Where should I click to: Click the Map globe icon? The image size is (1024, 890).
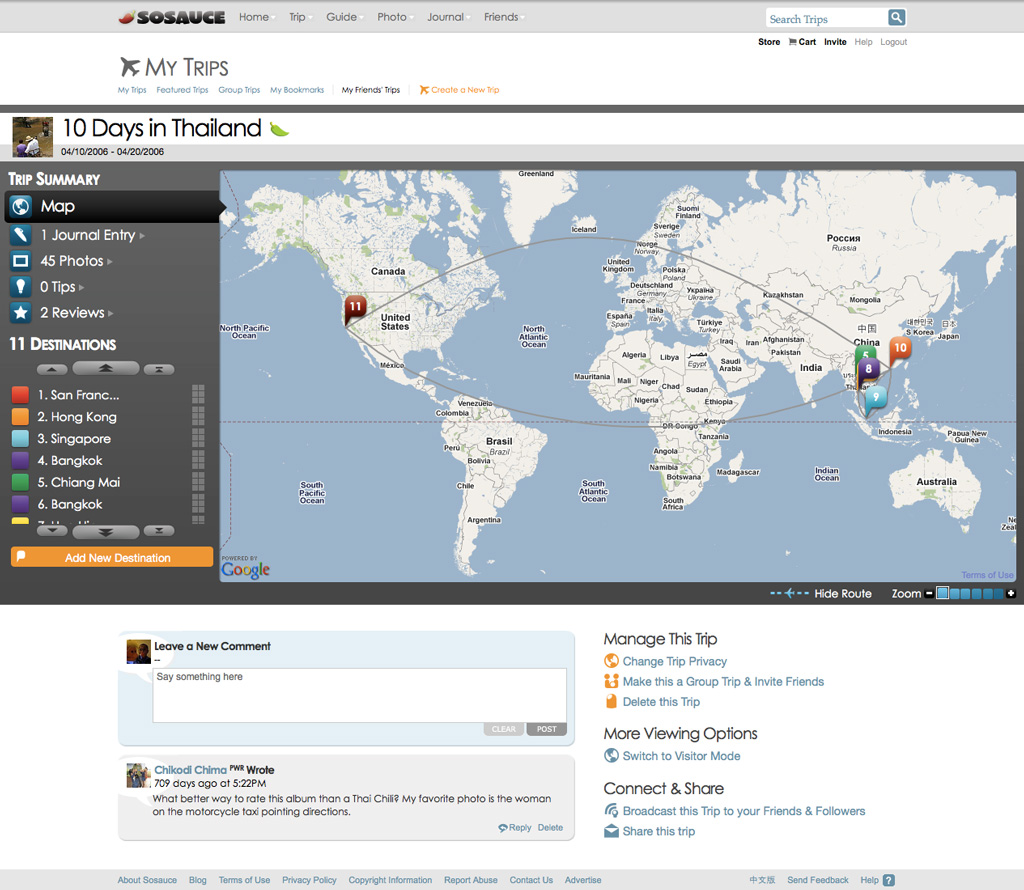[x=21, y=206]
